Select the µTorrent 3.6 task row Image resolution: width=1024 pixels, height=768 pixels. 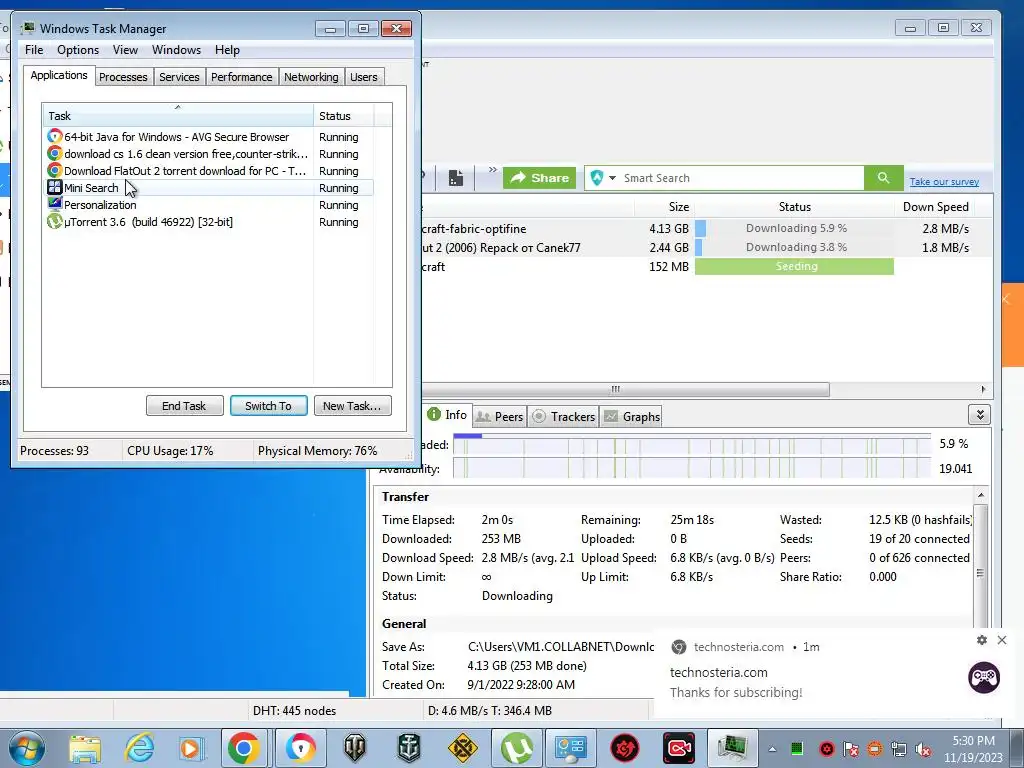tap(209, 222)
